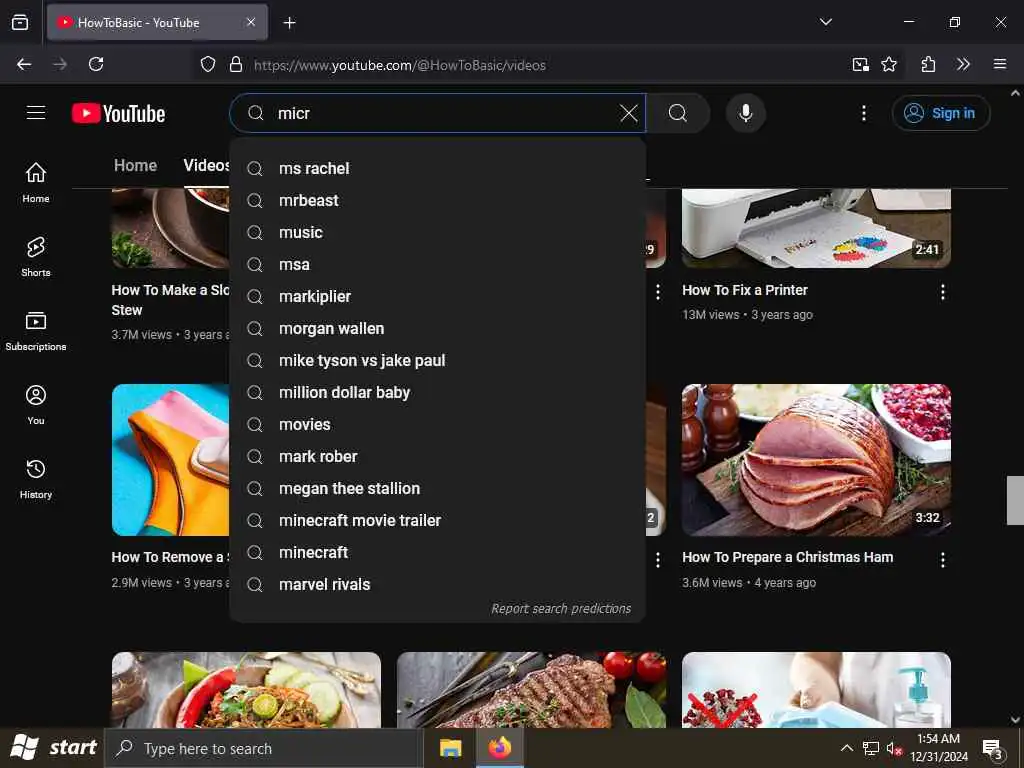Open Shorts in the left sidebar
1024x768 pixels.
tap(36, 257)
